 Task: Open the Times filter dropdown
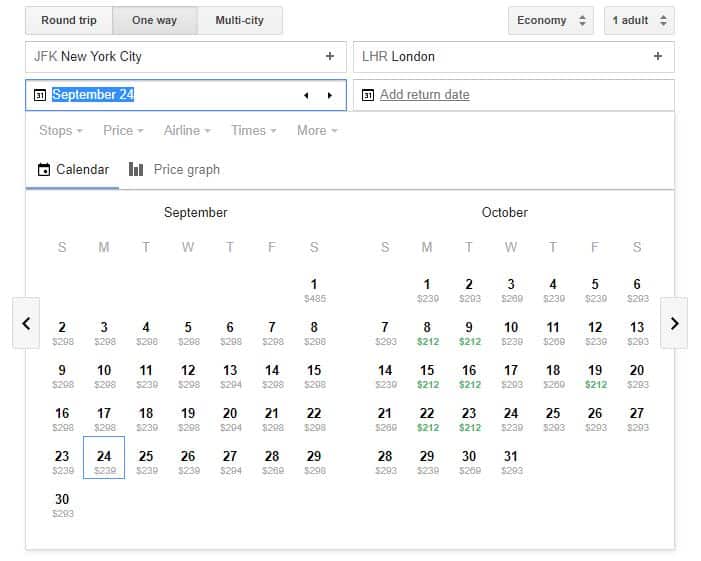pyautogui.click(x=253, y=131)
